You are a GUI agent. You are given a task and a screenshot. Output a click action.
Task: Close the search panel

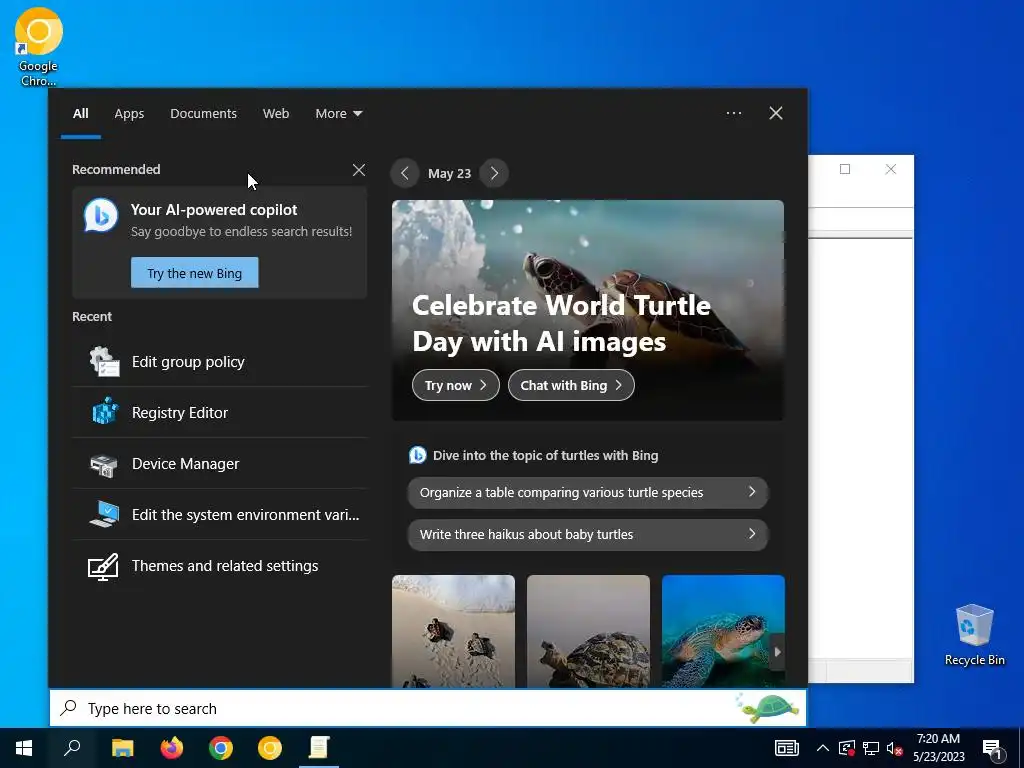pyautogui.click(x=776, y=113)
